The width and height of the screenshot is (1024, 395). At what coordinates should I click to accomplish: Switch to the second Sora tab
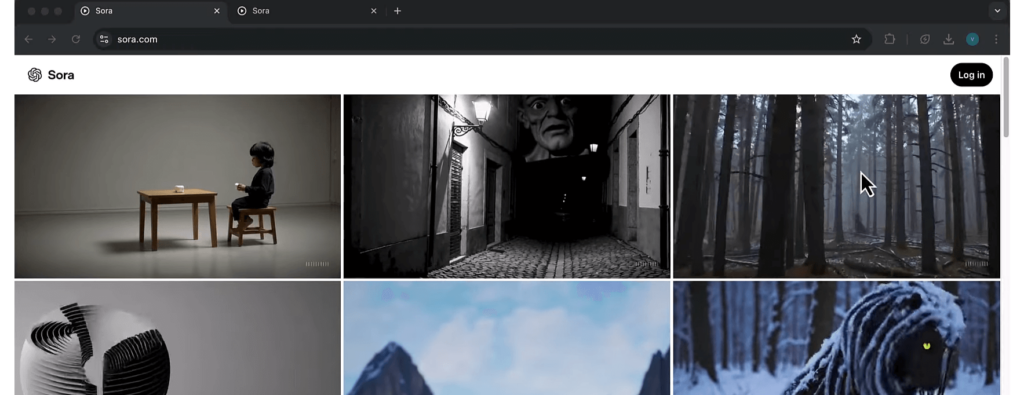point(307,11)
